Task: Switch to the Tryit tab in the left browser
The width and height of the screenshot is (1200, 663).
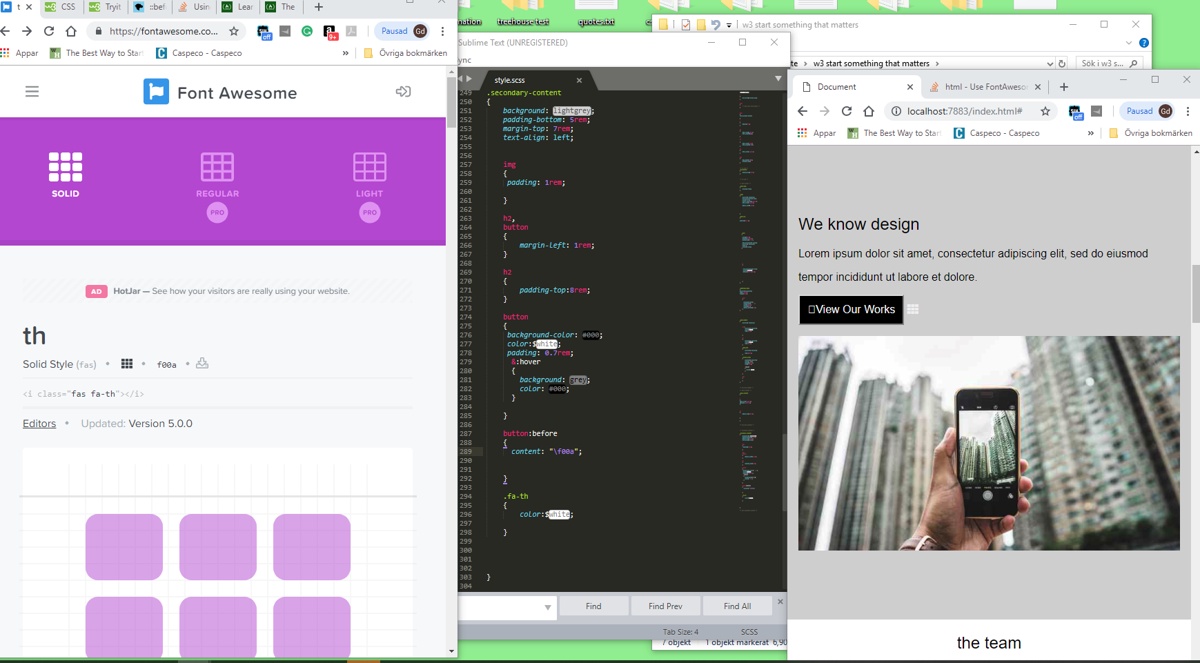Action: pyautogui.click(x=106, y=7)
